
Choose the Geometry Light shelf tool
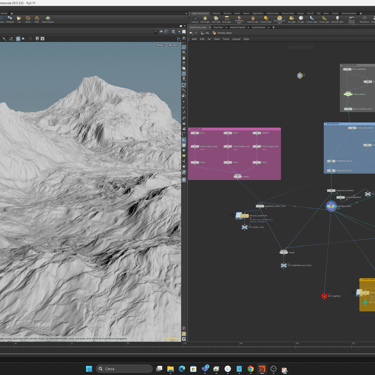(239, 19)
